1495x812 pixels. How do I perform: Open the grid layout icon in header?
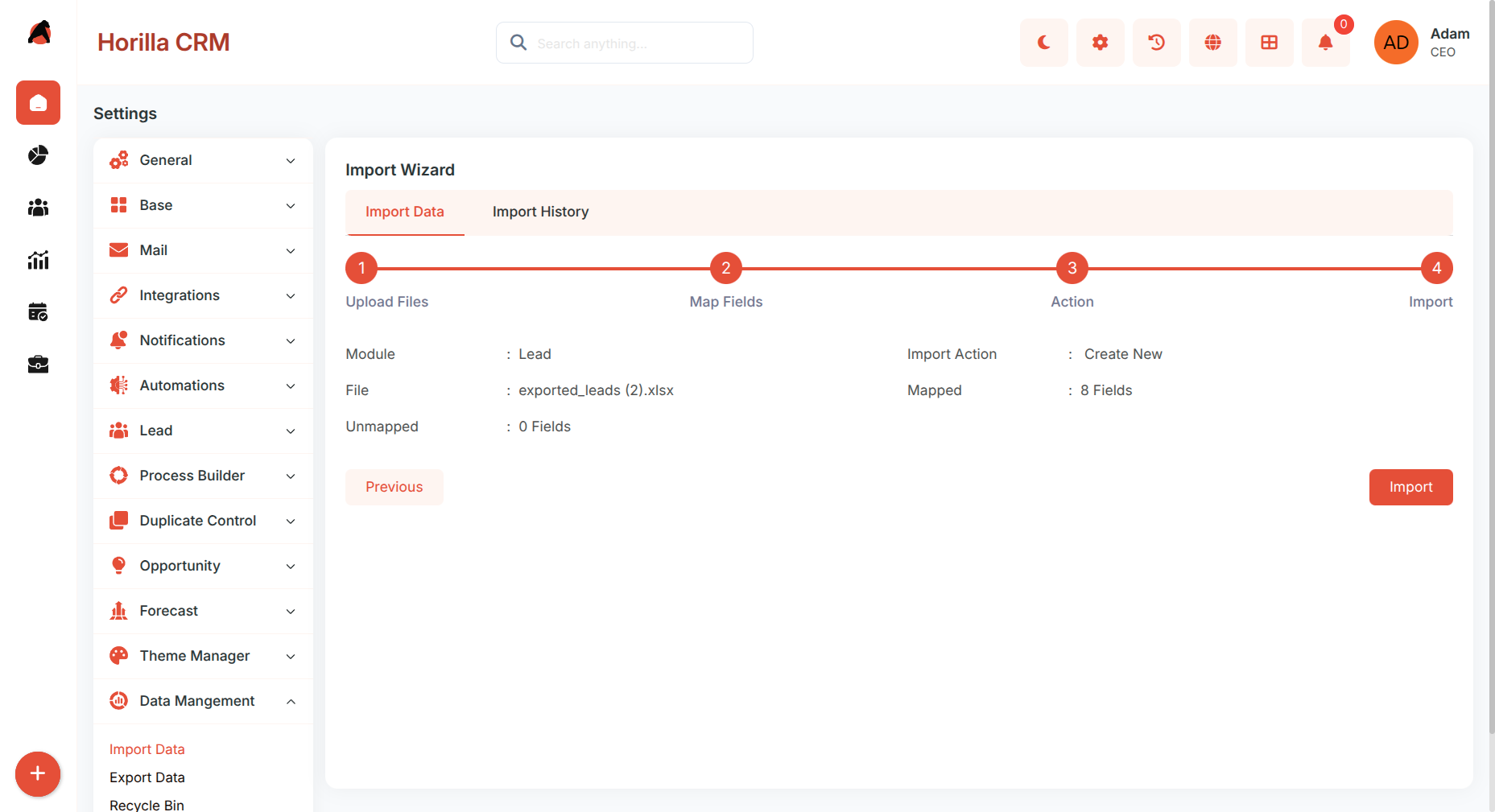[x=1269, y=43]
